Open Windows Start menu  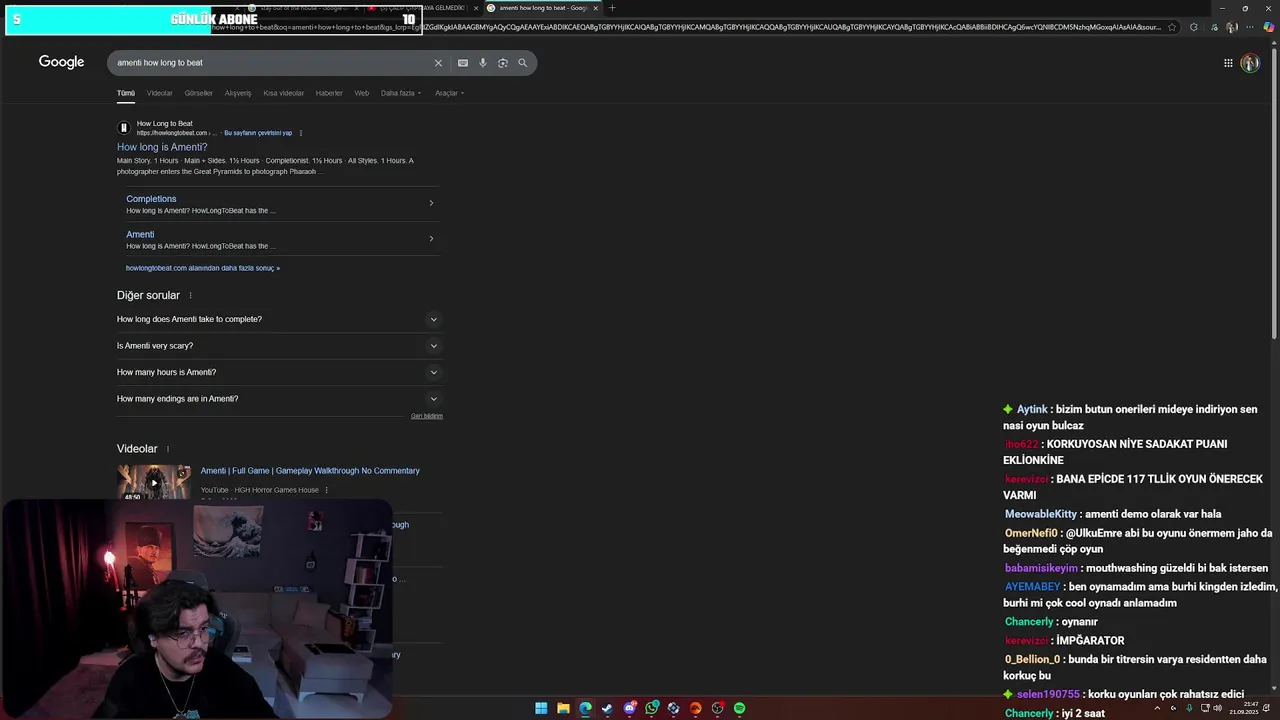[x=541, y=708]
